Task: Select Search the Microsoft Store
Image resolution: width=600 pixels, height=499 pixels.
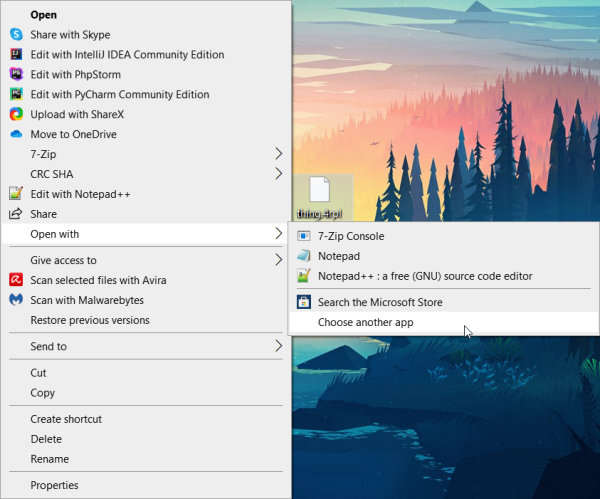Action: pos(444,302)
